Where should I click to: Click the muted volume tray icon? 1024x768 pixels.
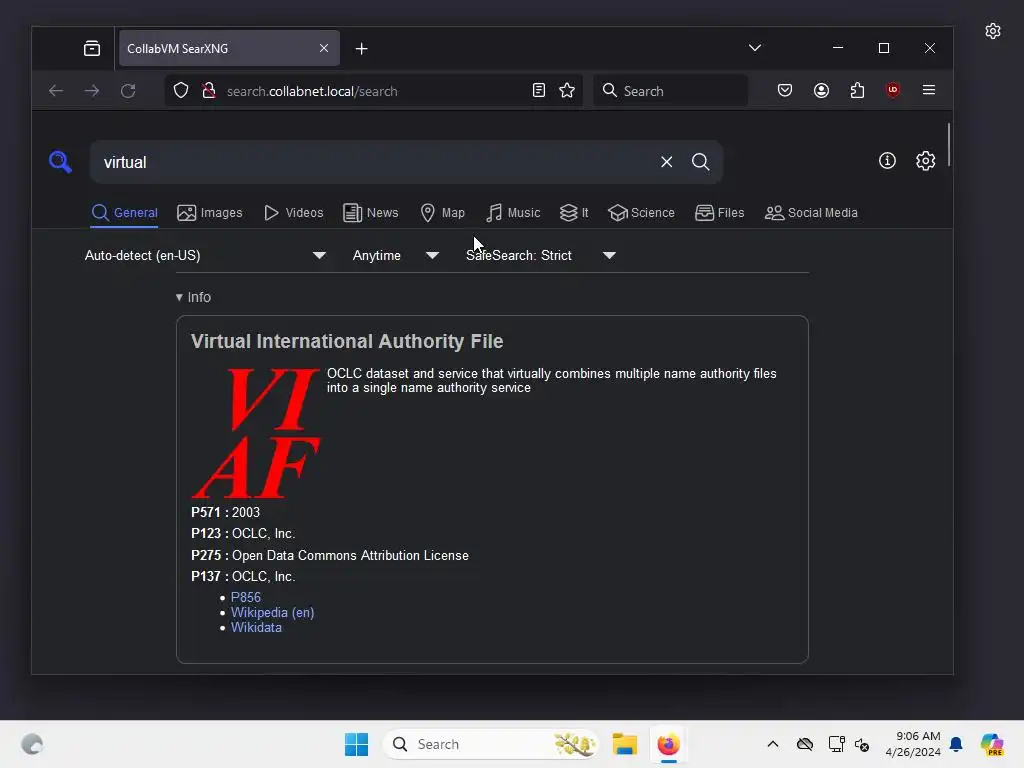click(862, 744)
